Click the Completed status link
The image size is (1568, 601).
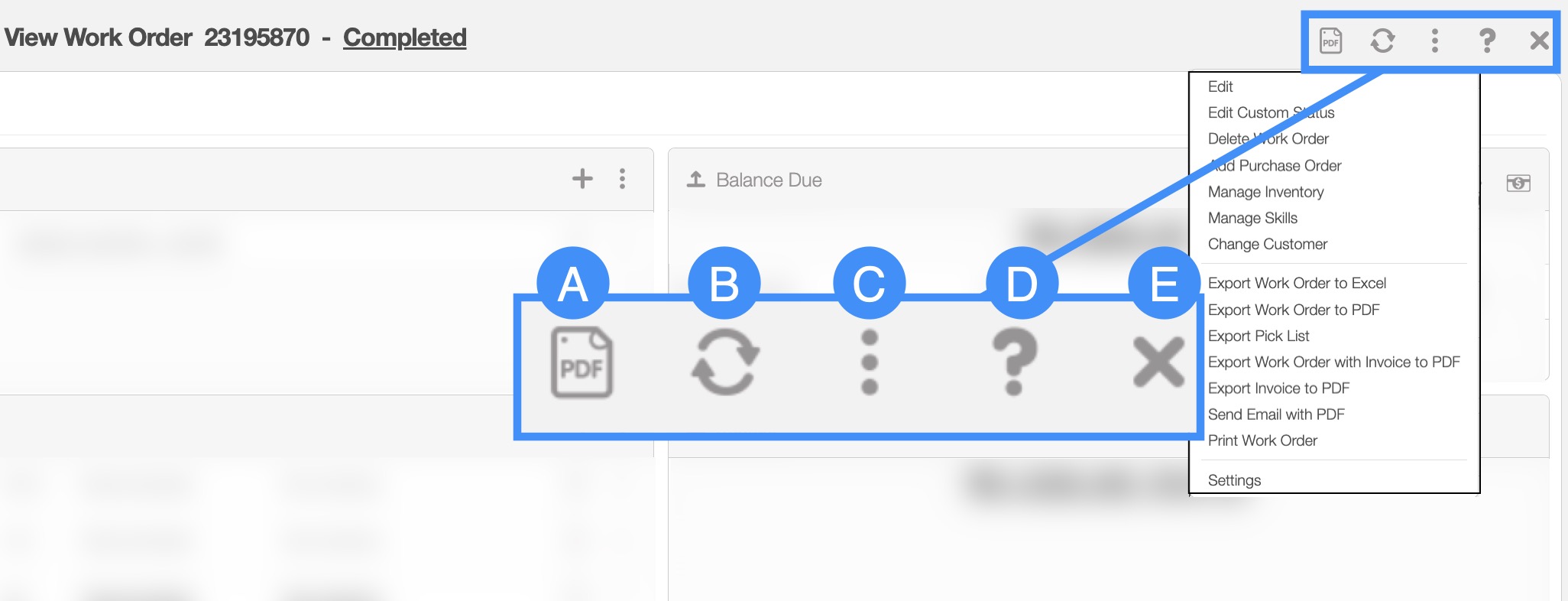click(x=404, y=37)
